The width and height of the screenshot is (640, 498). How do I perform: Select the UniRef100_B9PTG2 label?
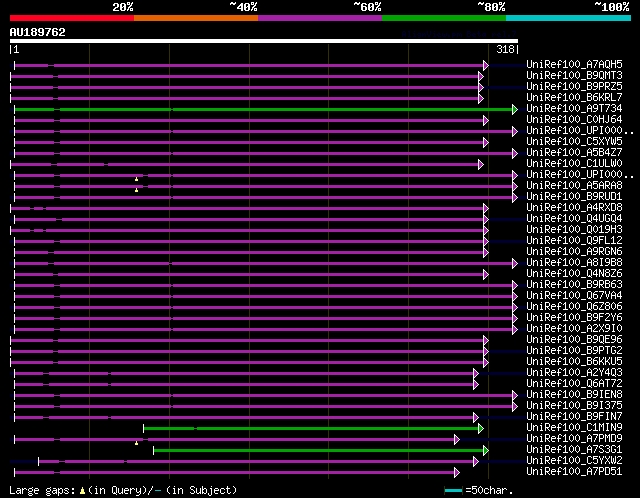point(574,351)
